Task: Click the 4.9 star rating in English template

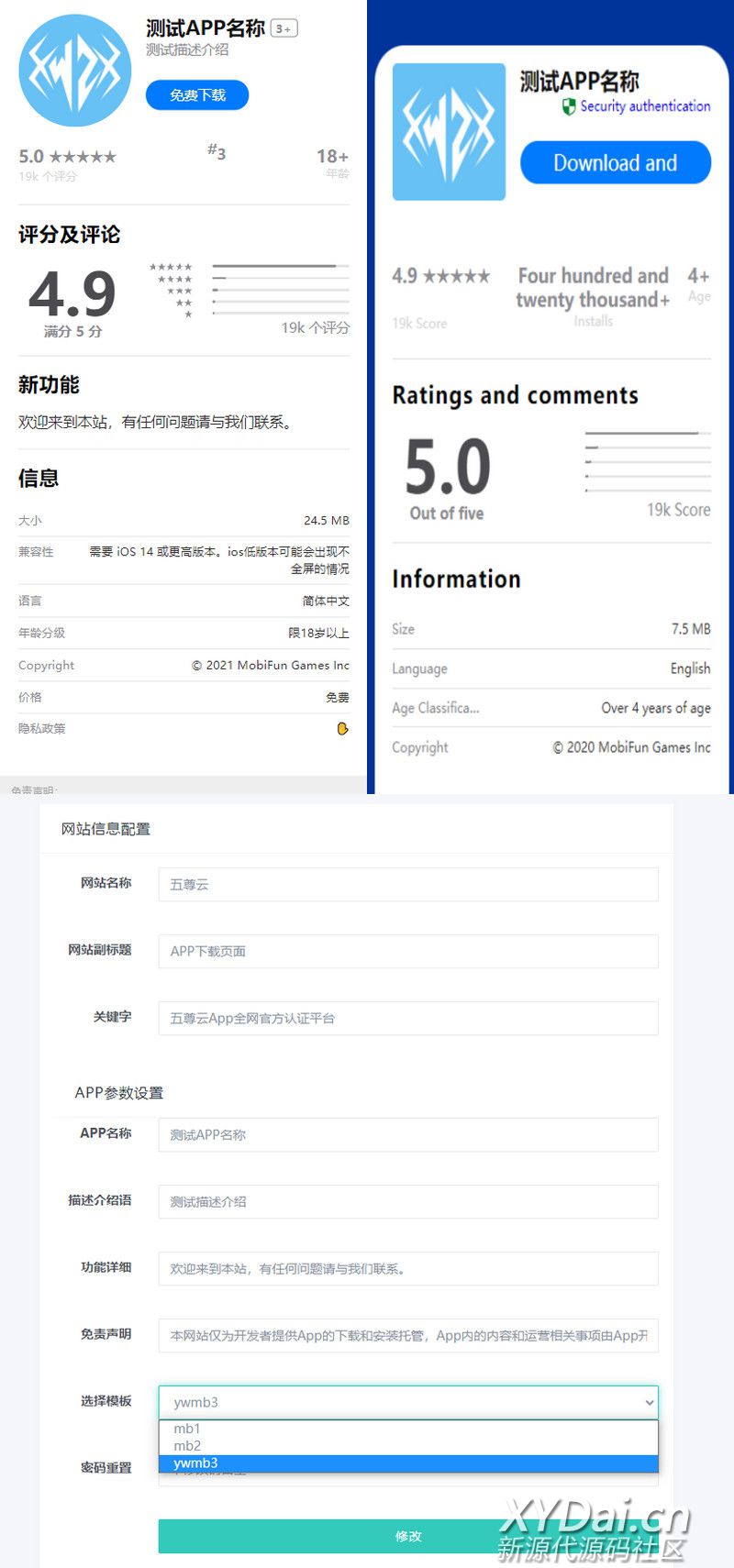Action: [x=440, y=276]
